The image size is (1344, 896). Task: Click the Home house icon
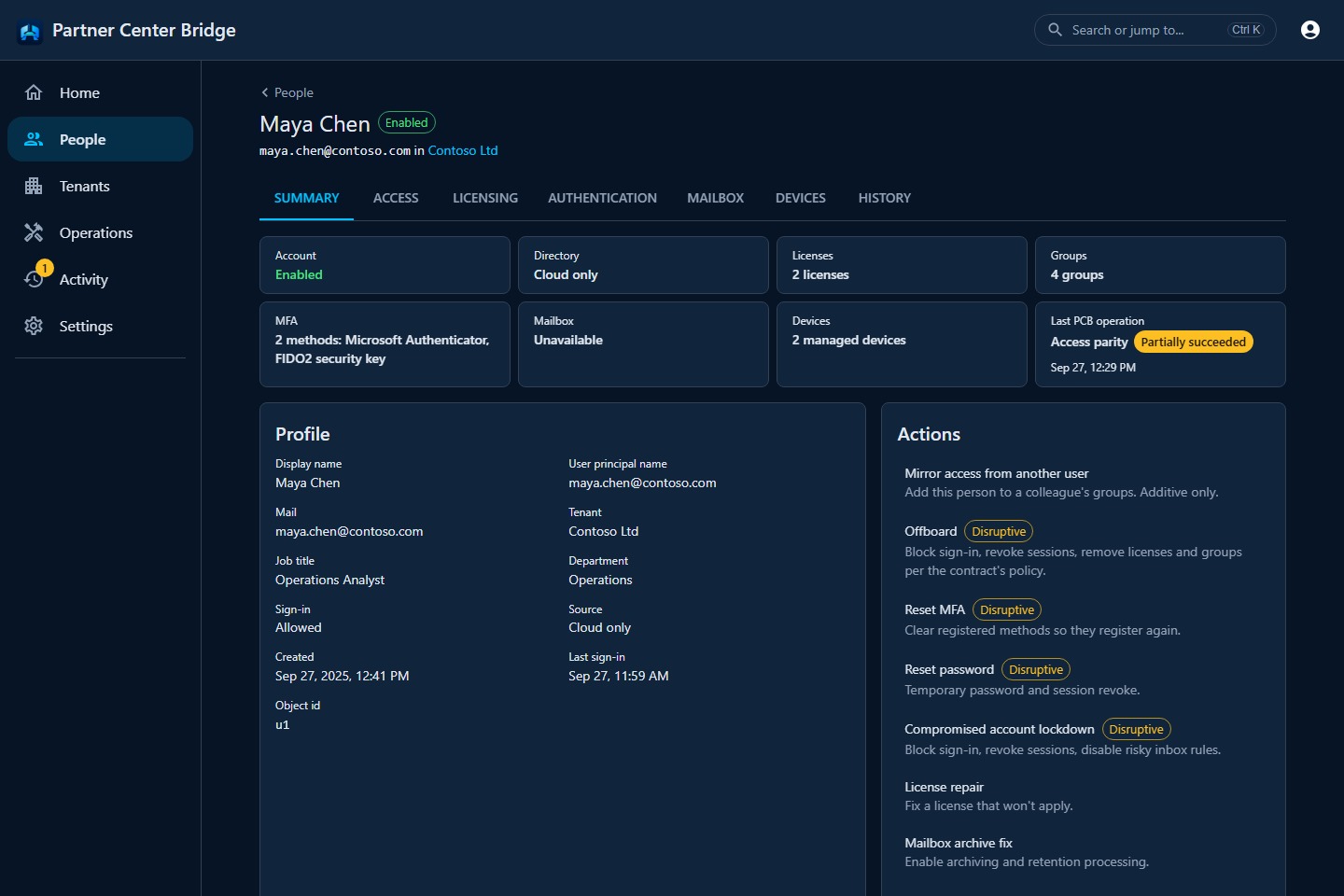tap(34, 92)
